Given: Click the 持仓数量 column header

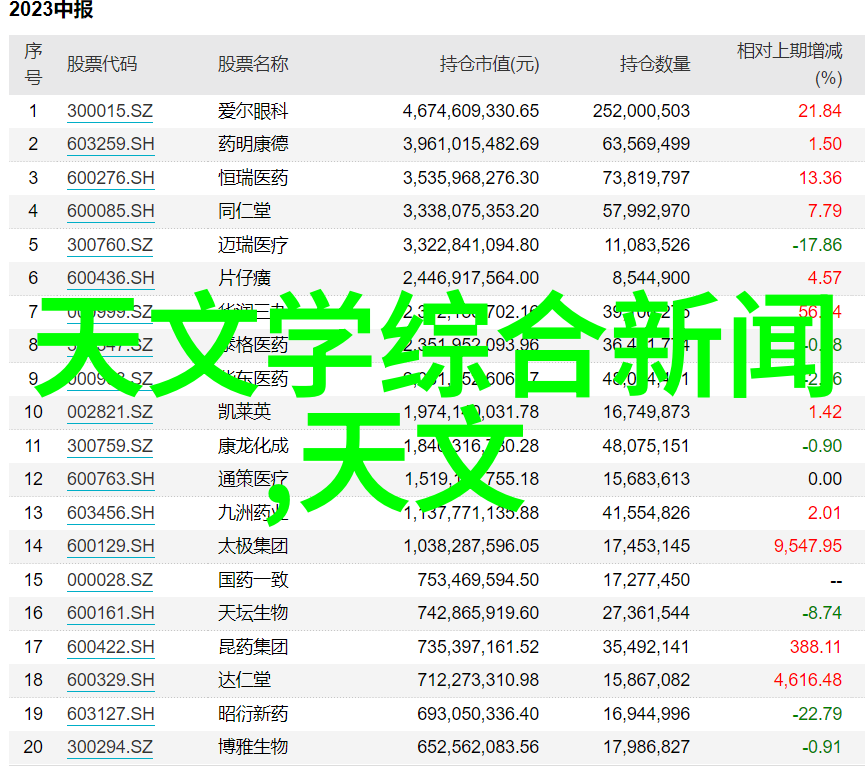Looking at the screenshot, I should (x=655, y=64).
